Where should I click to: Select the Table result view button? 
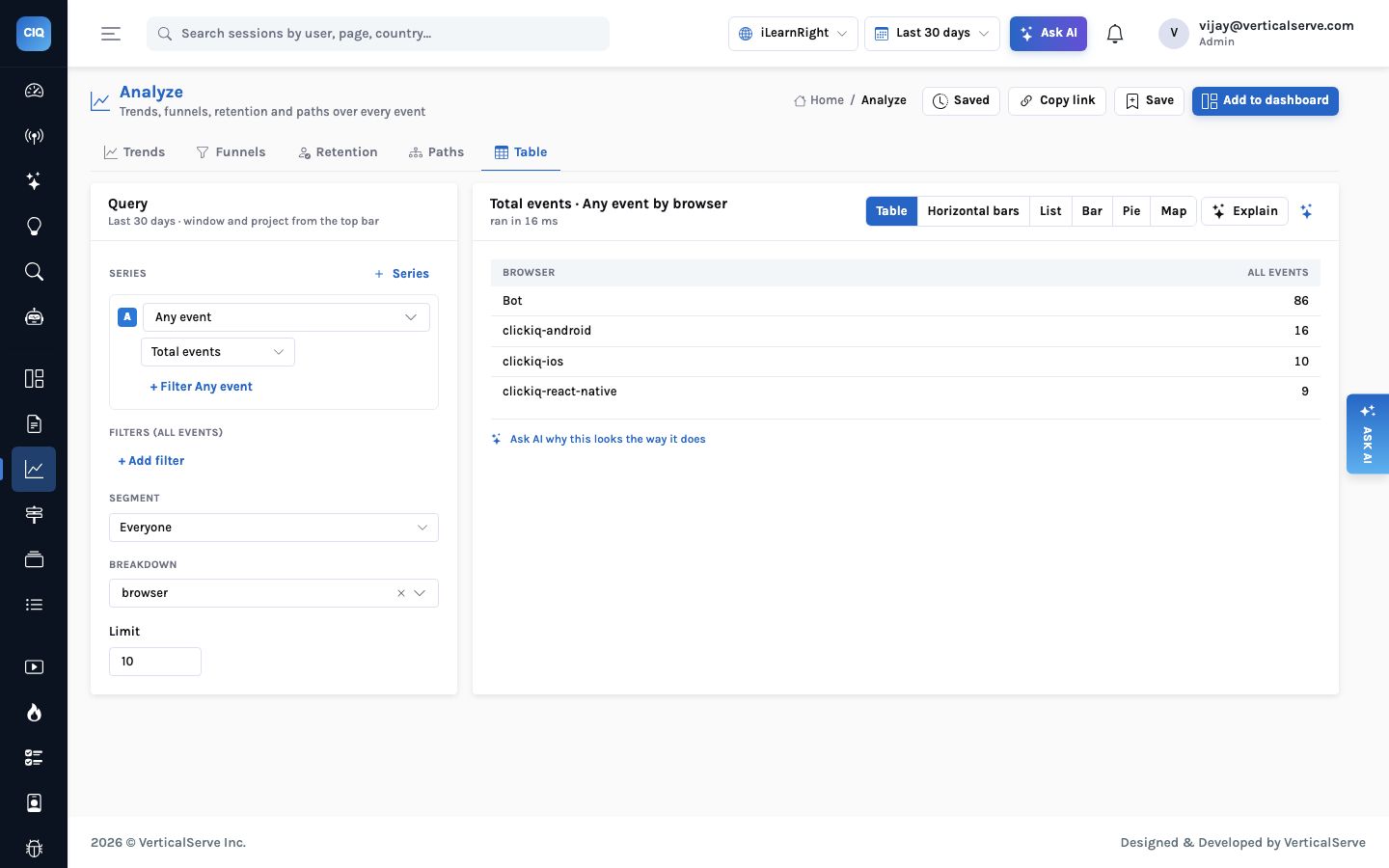[891, 211]
